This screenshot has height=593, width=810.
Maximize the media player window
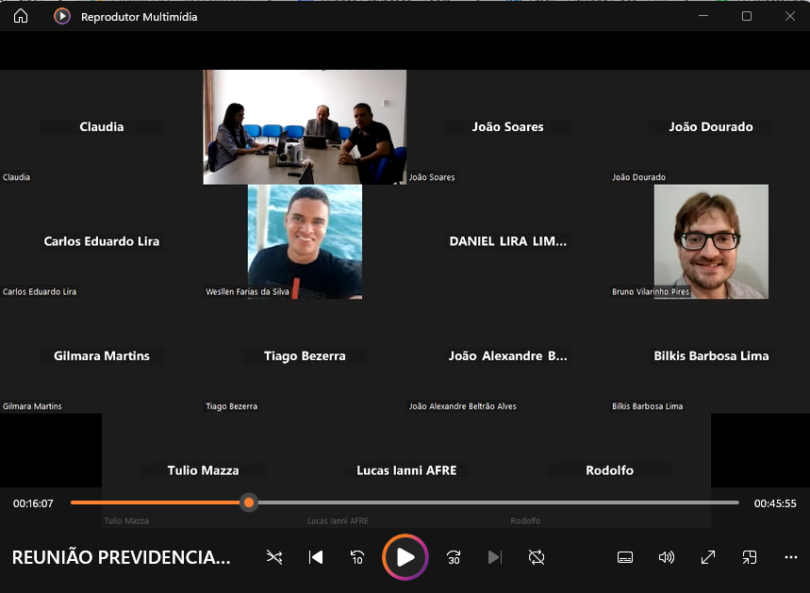pos(746,16)
